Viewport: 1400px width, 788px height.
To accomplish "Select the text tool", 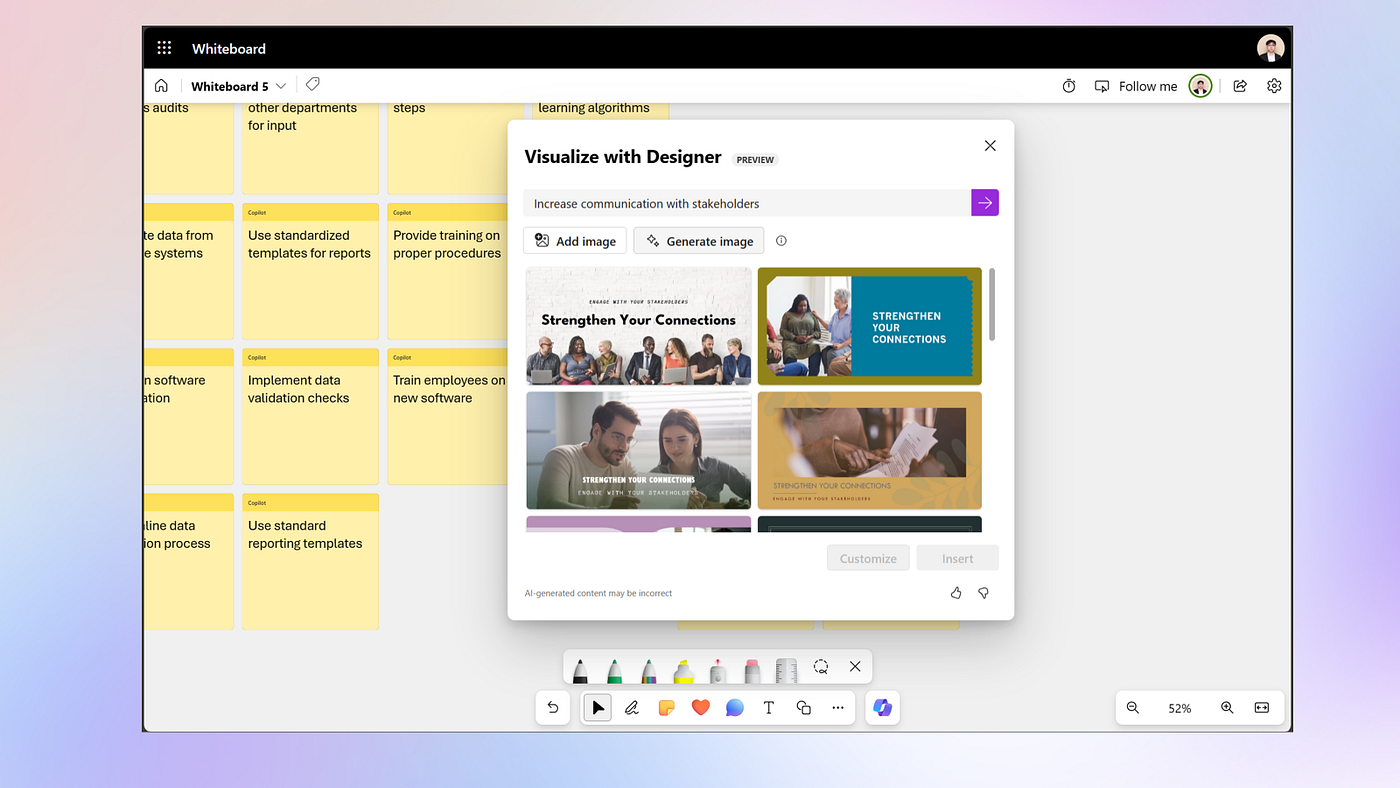I will click(769, 708).
